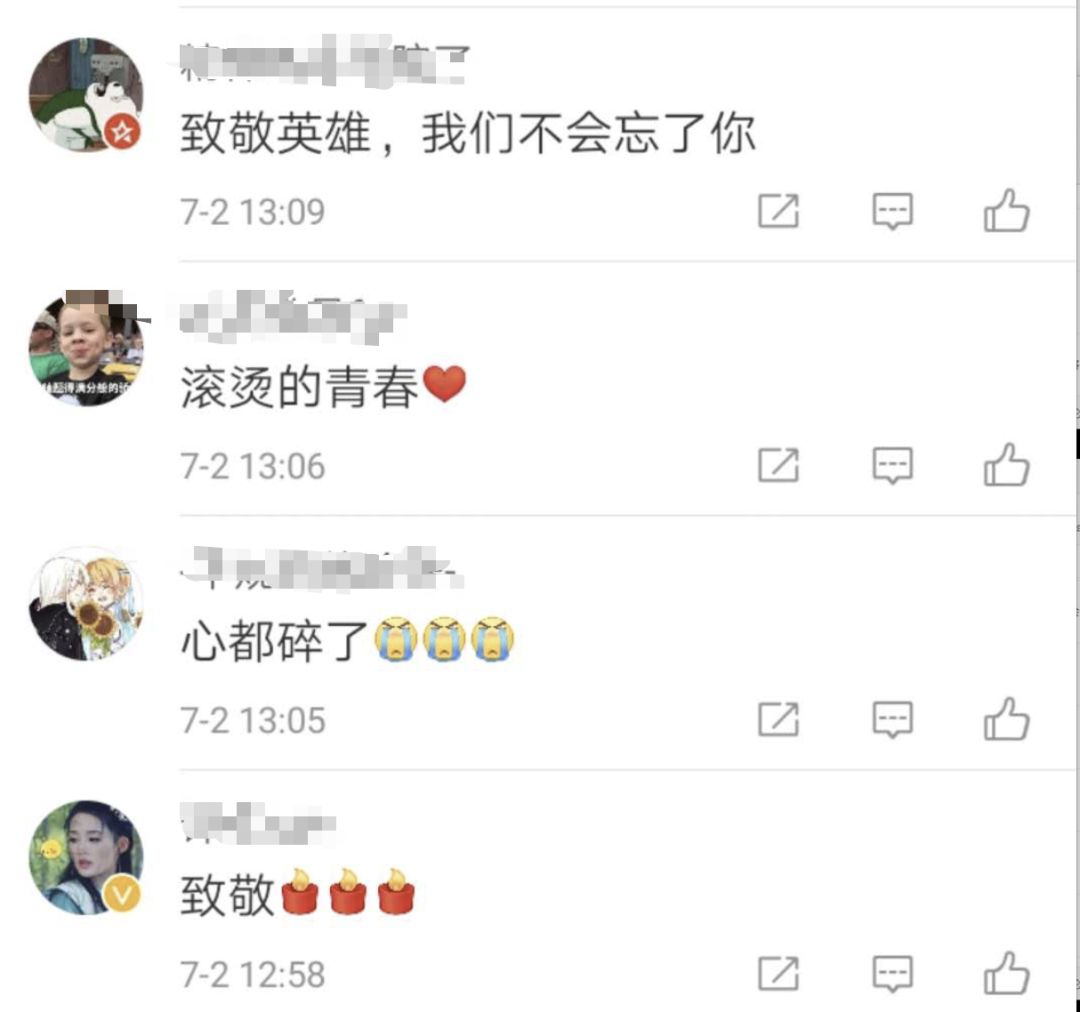The height and width of the screenshot is (1012, 1080).
Task: Open username above 致敬英雄 comment
Action: pyautogui.click(x=324, y=62)
